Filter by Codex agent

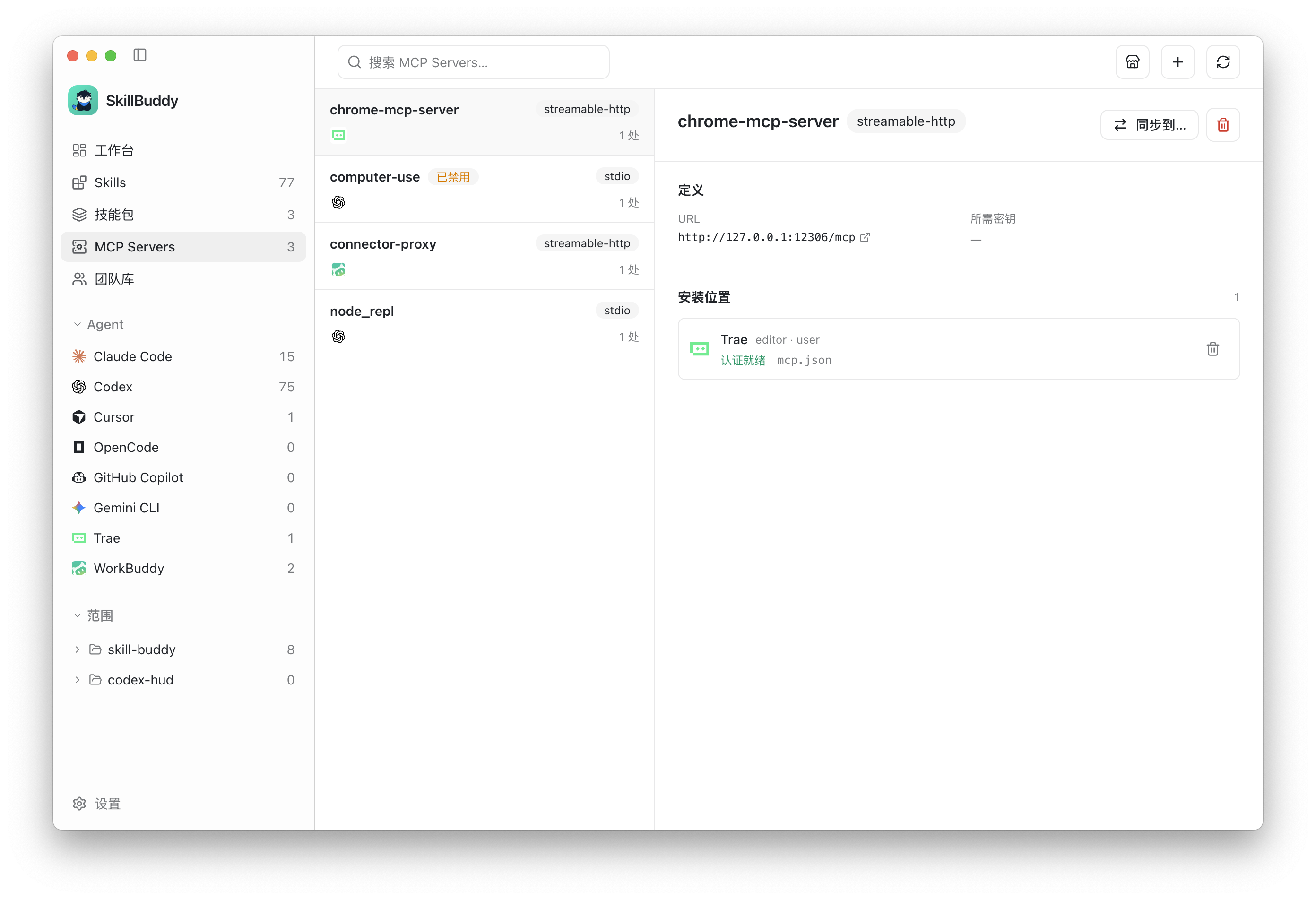click(183, 386)
